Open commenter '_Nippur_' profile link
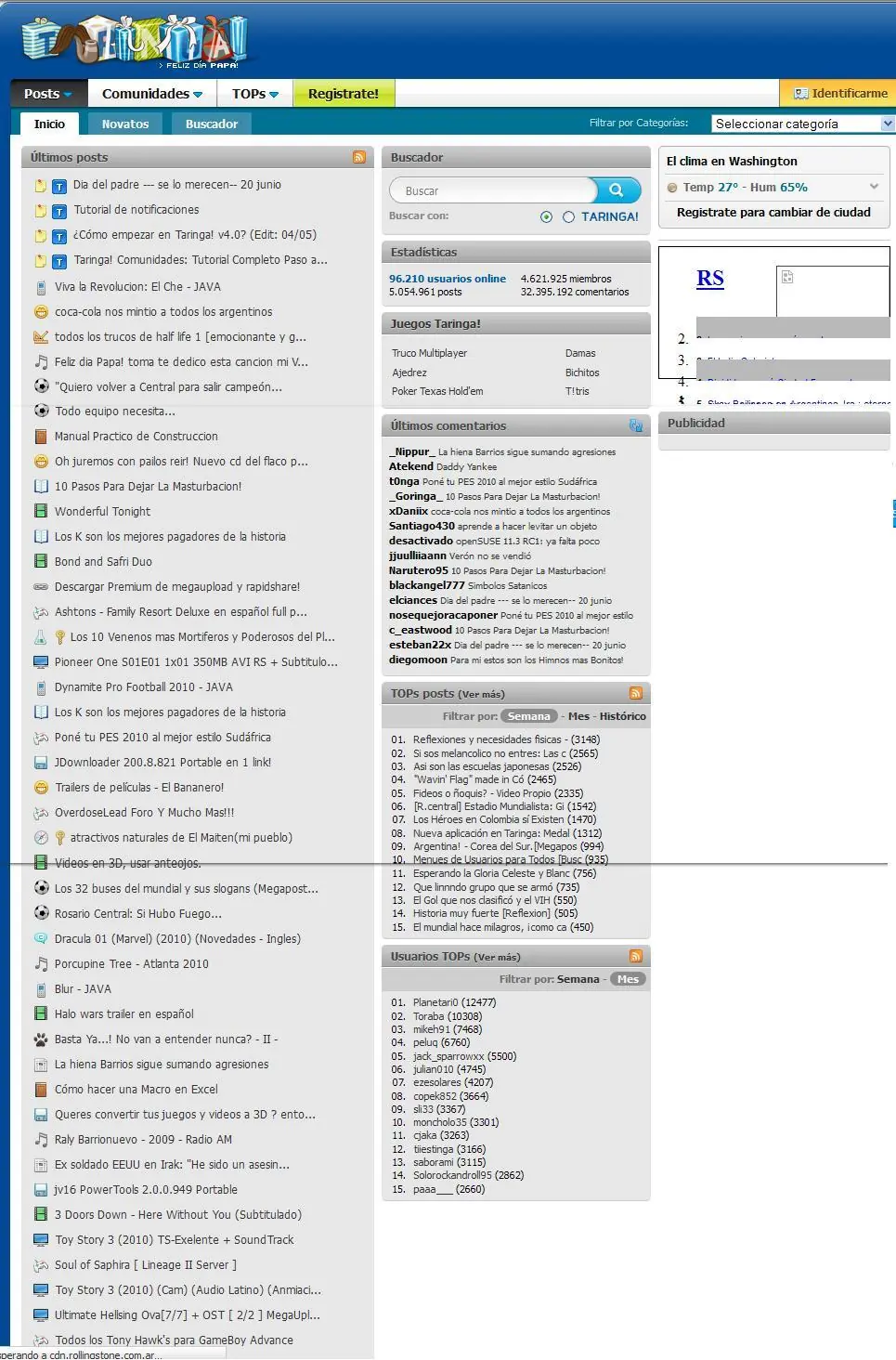The height and width of the screenshot is (1360, 896). pos(412,451)
